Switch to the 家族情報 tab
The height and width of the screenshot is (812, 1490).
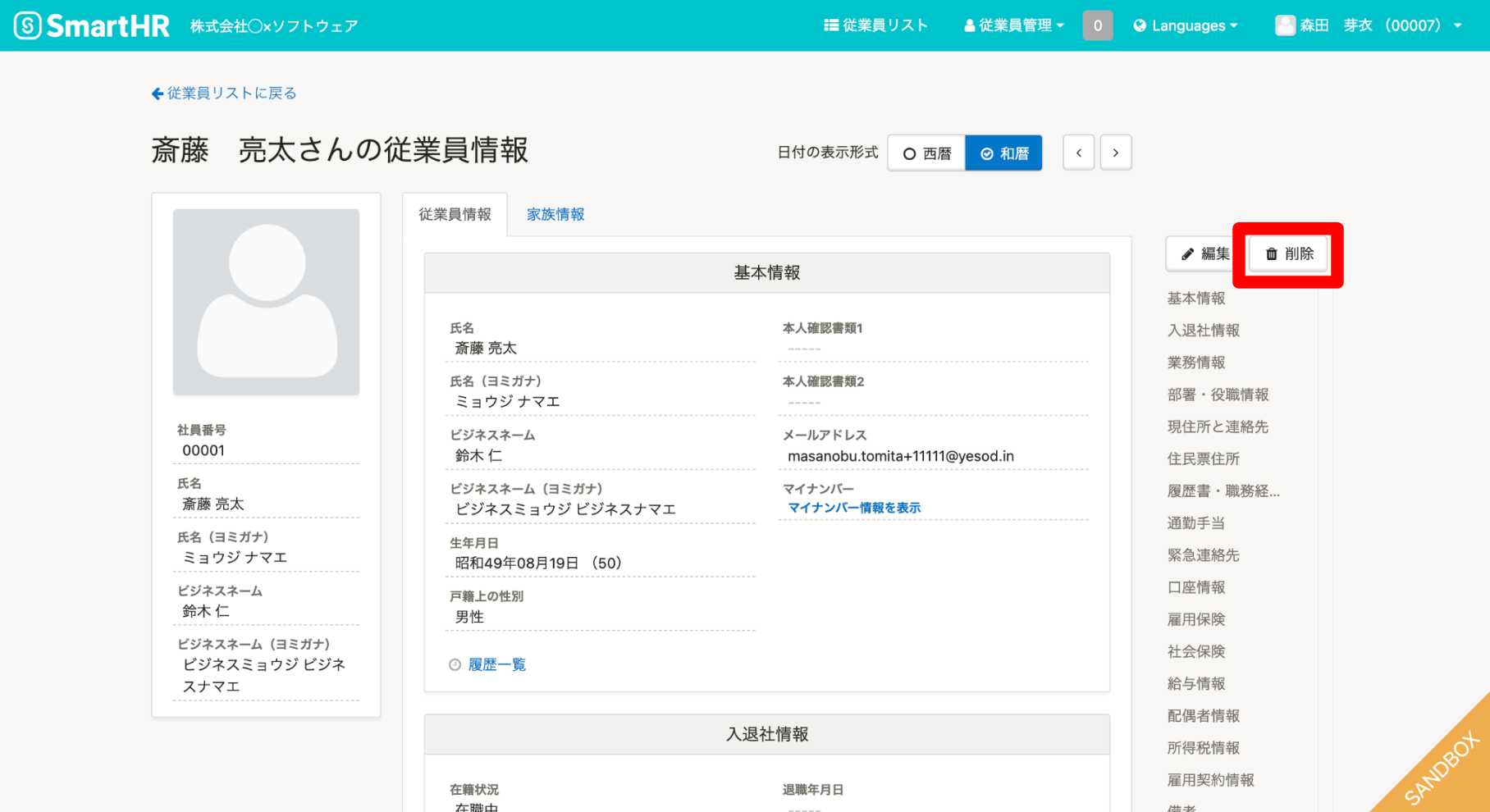point(555,214)
